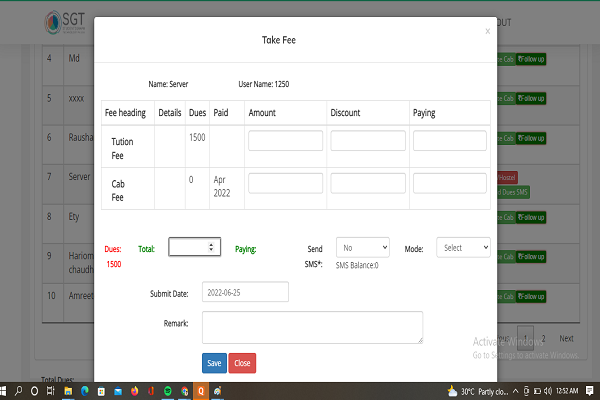Click inside the Remark text area
Screen dimensions: 600x400
pos(312,327)
